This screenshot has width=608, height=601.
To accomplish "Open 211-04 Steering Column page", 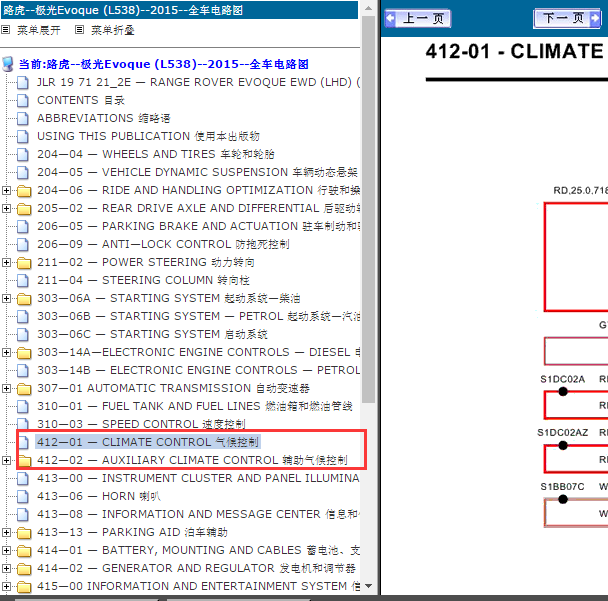I will coord(143,280).
